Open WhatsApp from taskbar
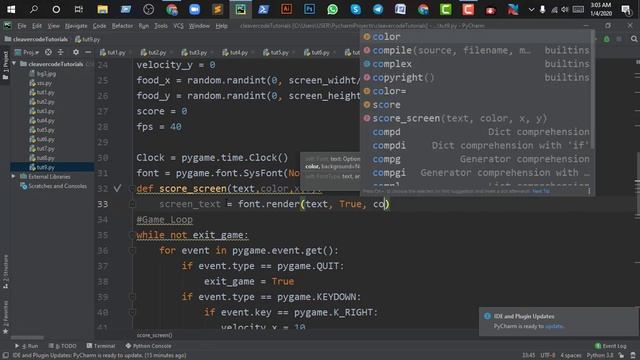The height and width of the screenshot is (360, 640). pyautogui.click(x=332, y=9)
